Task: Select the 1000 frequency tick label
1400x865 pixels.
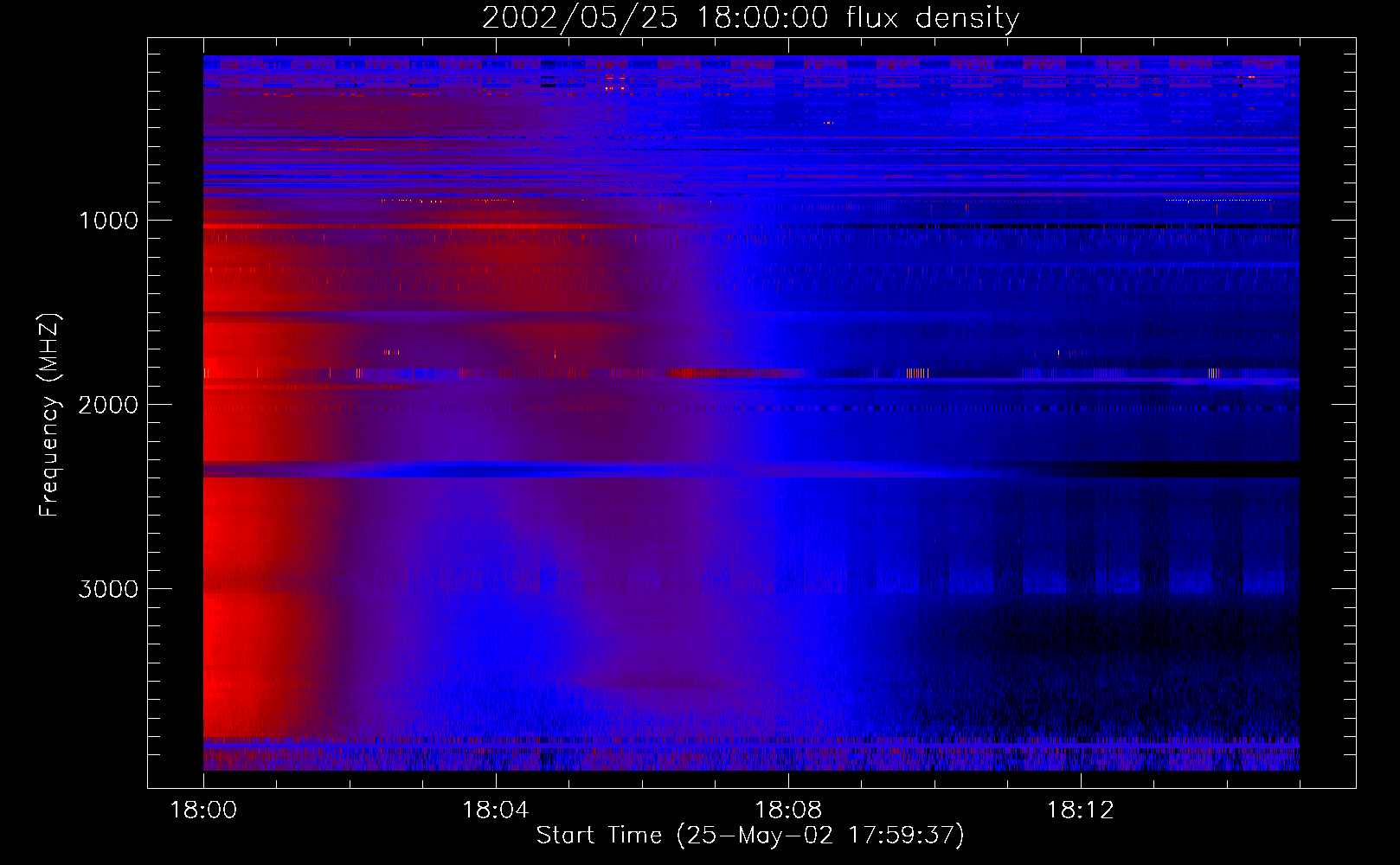Action: [x=108, y=221]
